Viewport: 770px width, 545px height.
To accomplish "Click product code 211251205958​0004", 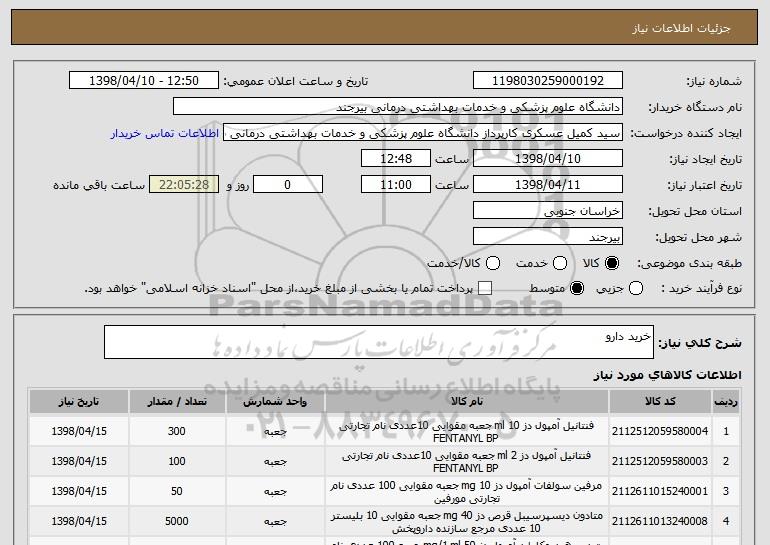I will coord(660,432).
